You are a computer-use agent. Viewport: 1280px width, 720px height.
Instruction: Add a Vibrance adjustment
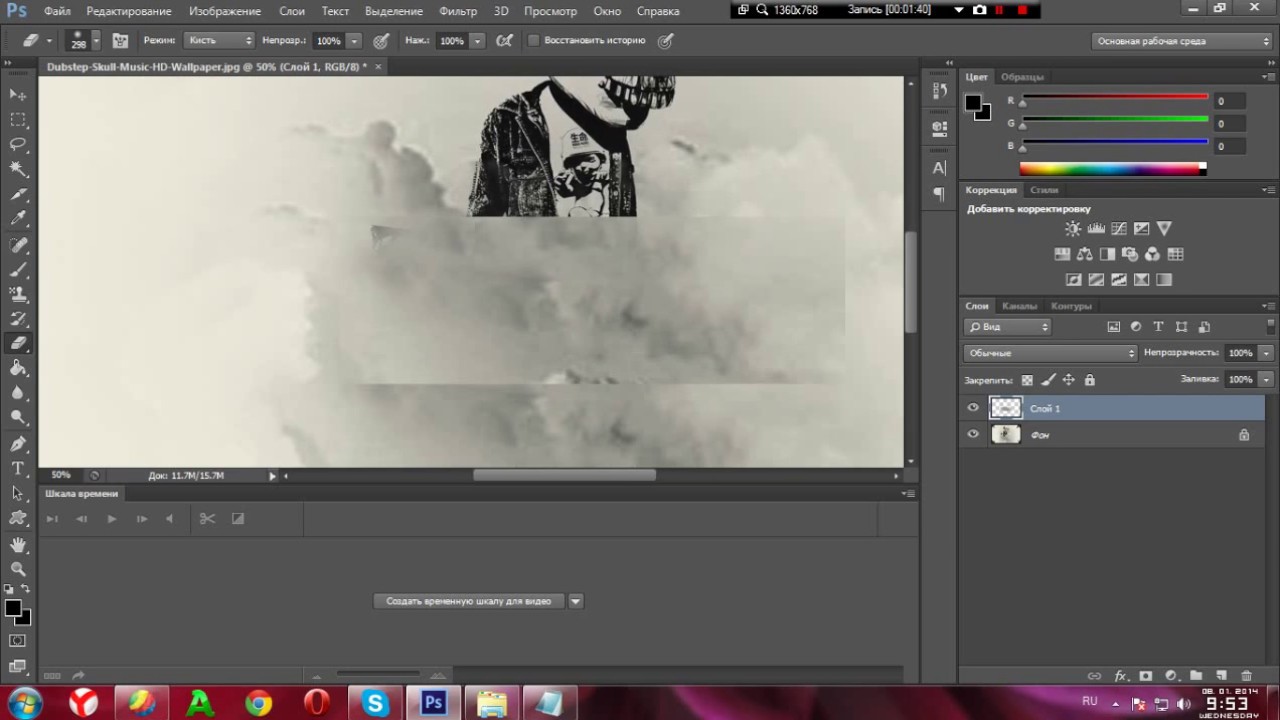(1164, 229)
